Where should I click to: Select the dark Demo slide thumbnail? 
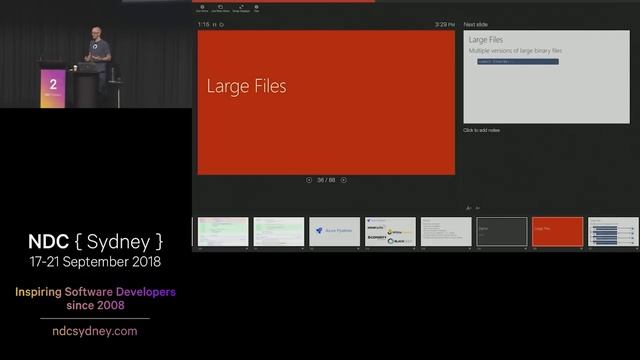(x=502, y=231)
